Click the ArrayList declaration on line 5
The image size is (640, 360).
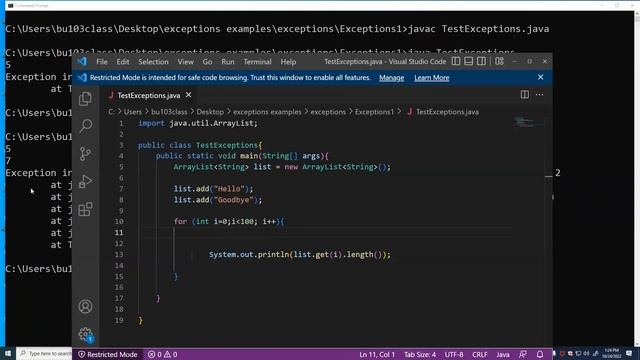[x=282, y=167]
